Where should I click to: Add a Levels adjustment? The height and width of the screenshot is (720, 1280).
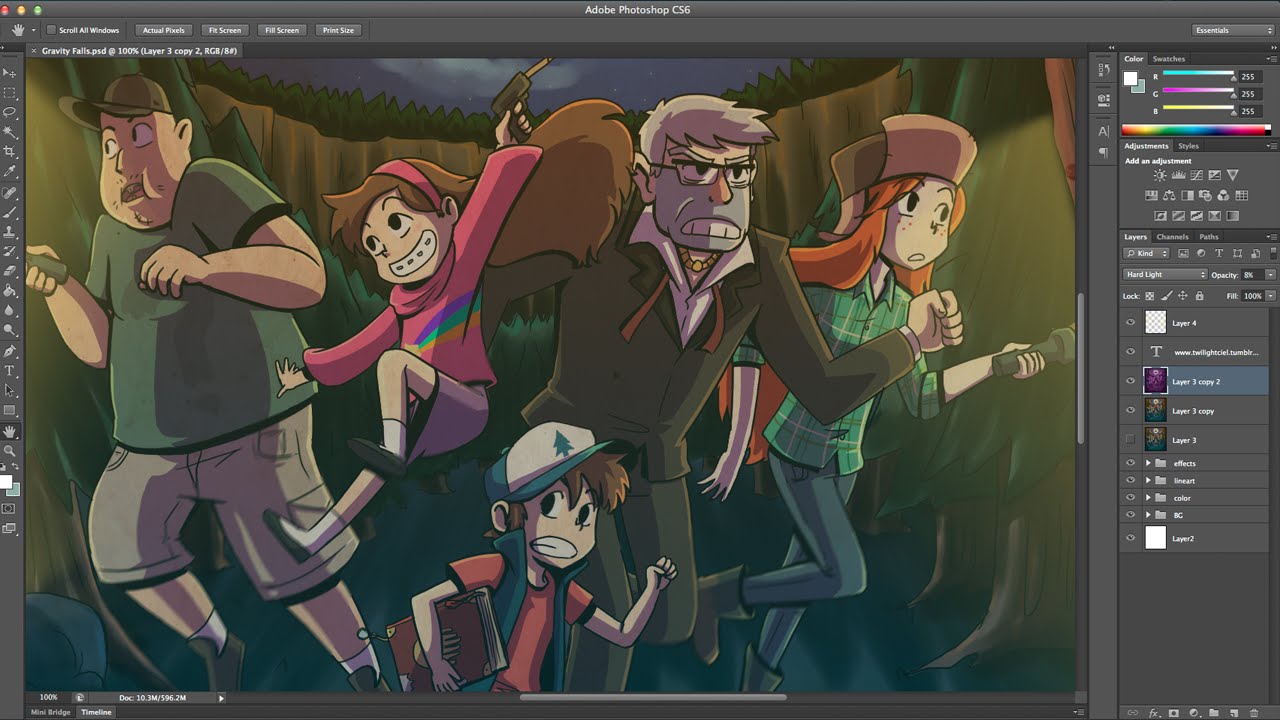pos(1178,176)
